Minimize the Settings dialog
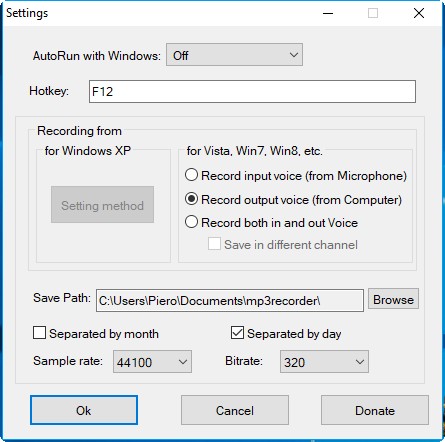The image size is (445, 442). coord(328,13)
